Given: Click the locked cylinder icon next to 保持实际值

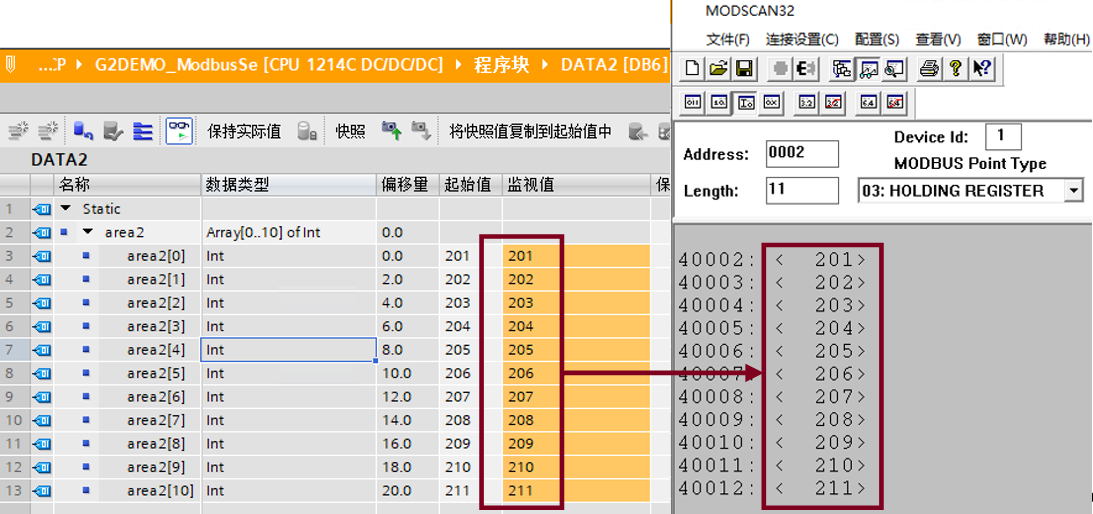Looking at the screenshot, I should (307, 130).
